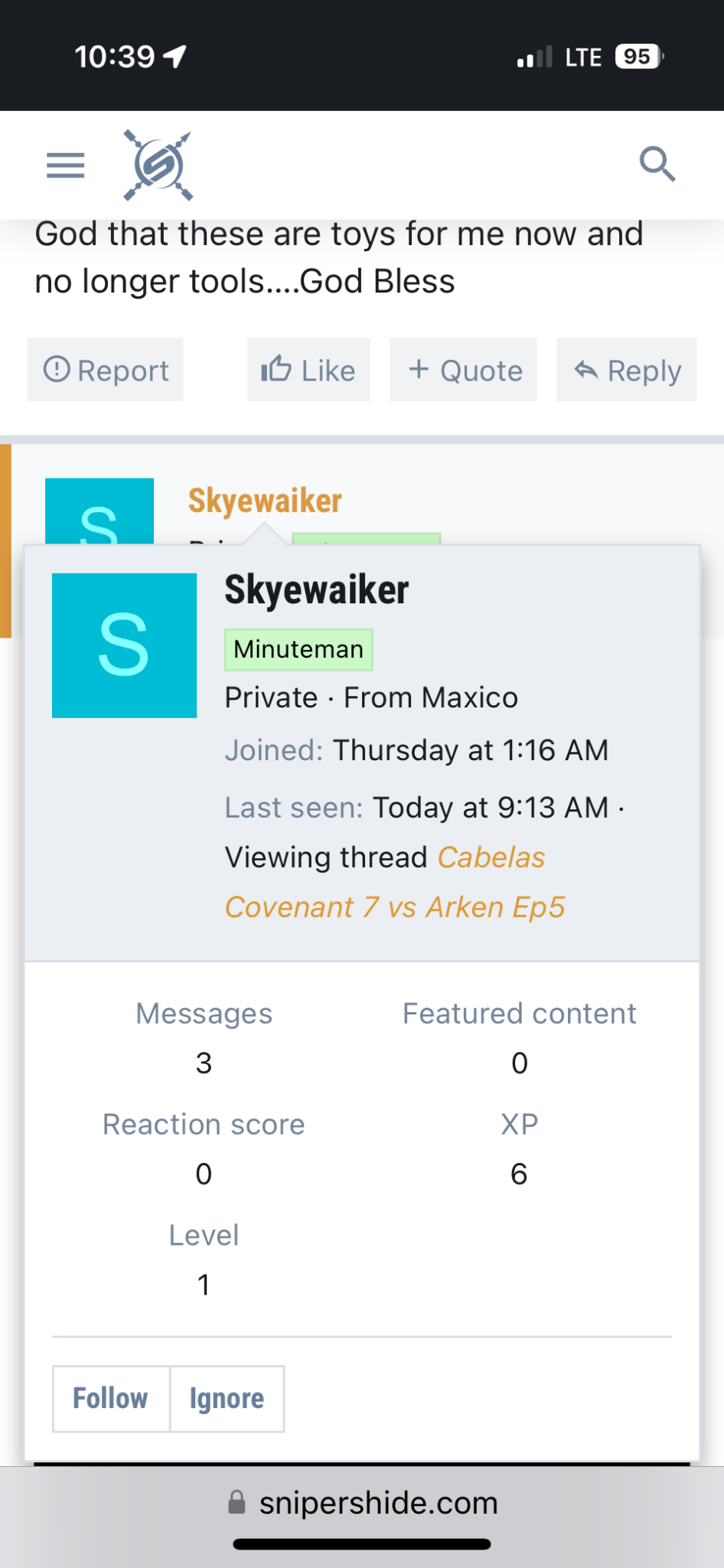The image size is (724, 1568).
Task: Reply to the post
Action: [x=627, y=370]
